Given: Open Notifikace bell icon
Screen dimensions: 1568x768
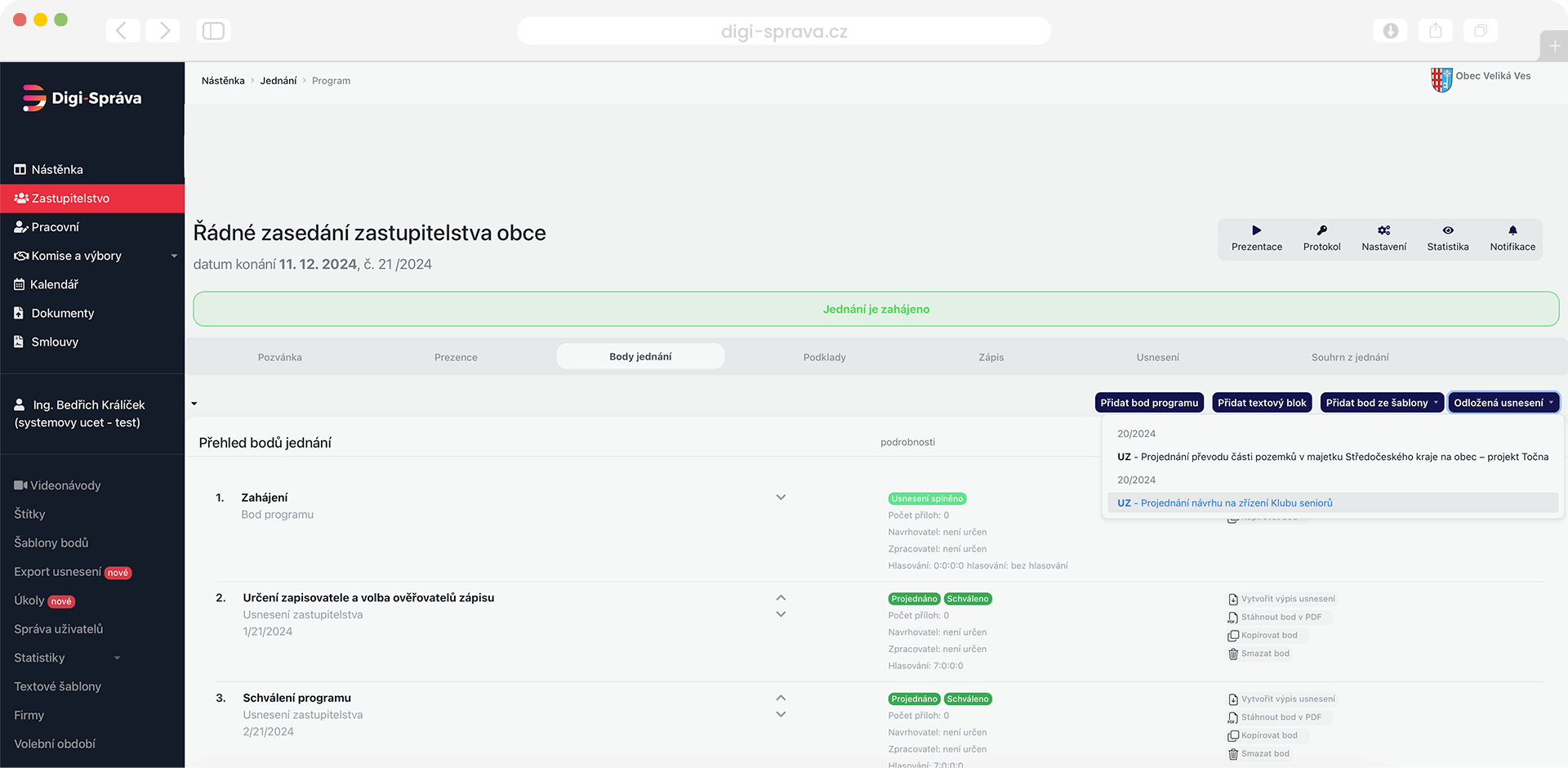Looking at the screenshot, I should [1512, 231].
